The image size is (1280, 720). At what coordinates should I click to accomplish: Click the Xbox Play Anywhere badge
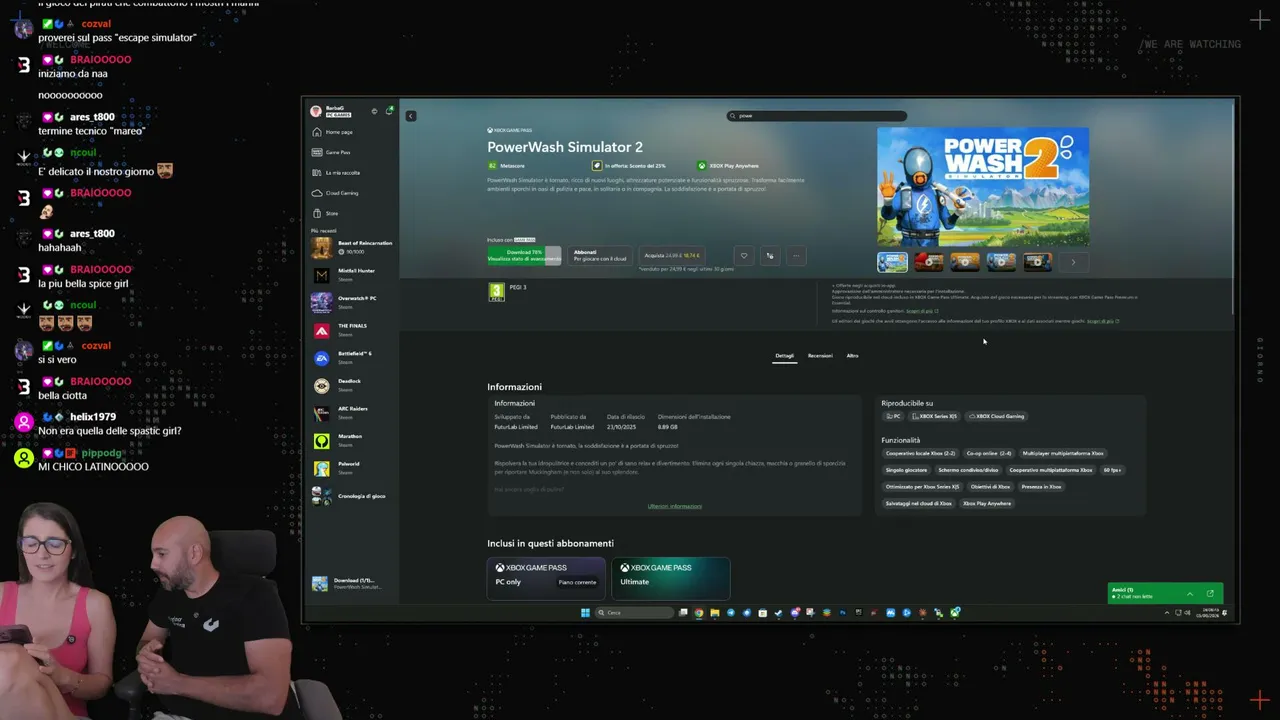727,166
